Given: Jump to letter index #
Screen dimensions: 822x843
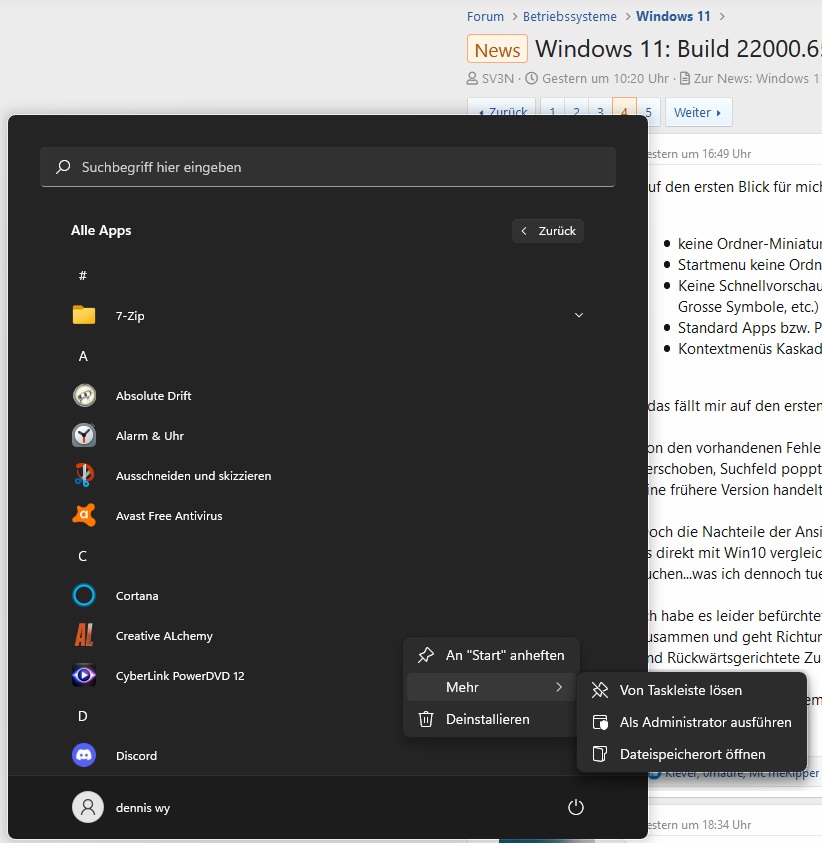Looking at the screenshot, I should 83,275.
